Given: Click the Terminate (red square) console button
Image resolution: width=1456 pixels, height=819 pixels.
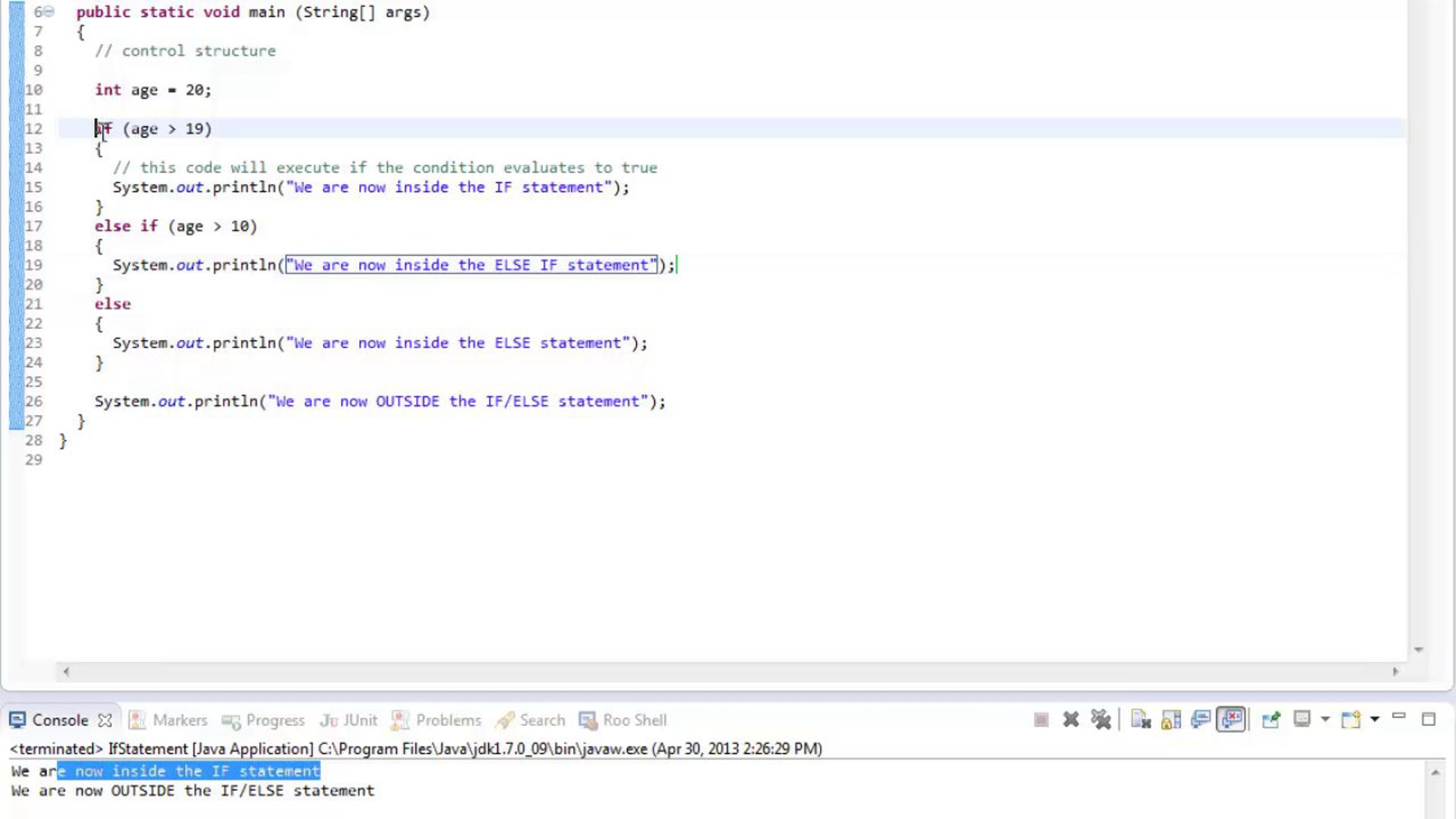Looking at the screenshot, I should tap(1041, 720).
